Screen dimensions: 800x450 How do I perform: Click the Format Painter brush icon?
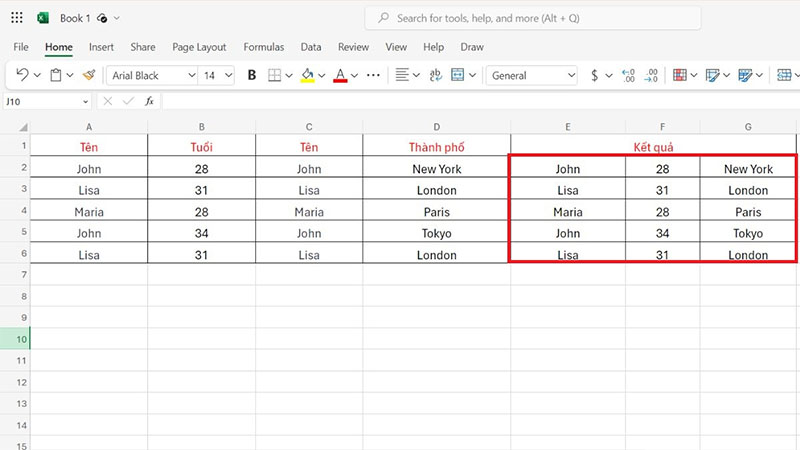[89, 75]
